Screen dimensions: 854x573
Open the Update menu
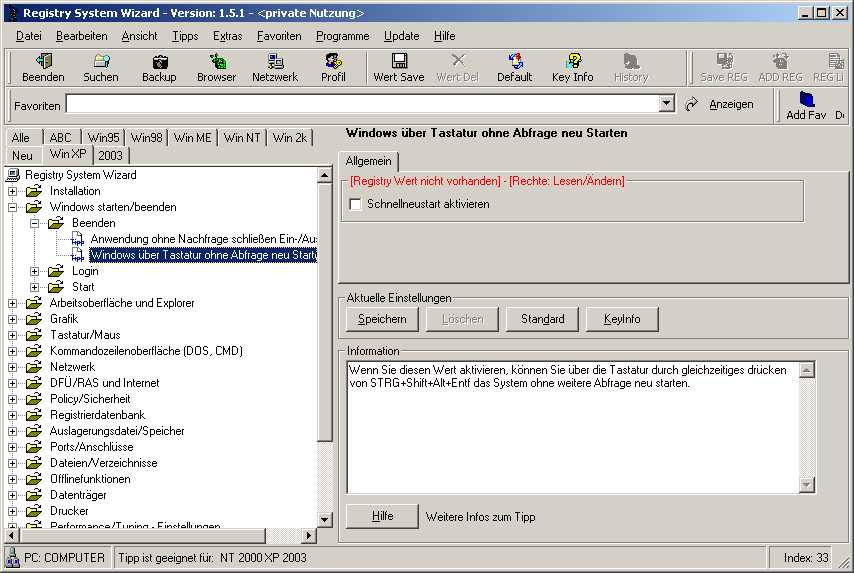point(401,36)
